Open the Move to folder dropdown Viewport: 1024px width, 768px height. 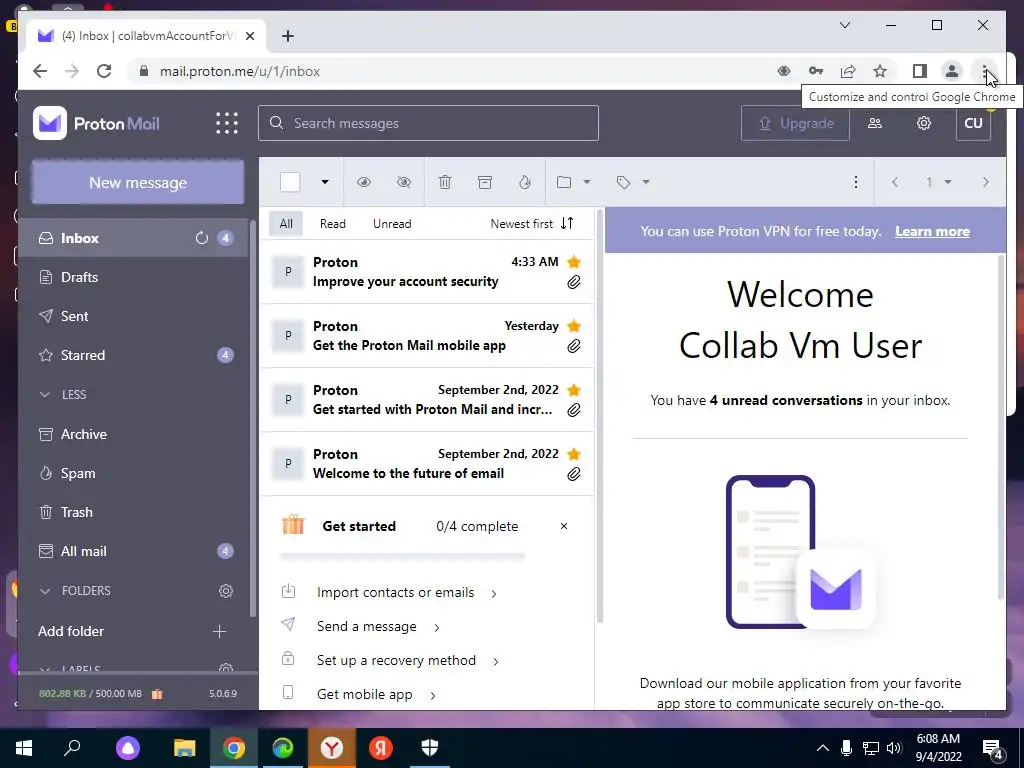(573, 182)
